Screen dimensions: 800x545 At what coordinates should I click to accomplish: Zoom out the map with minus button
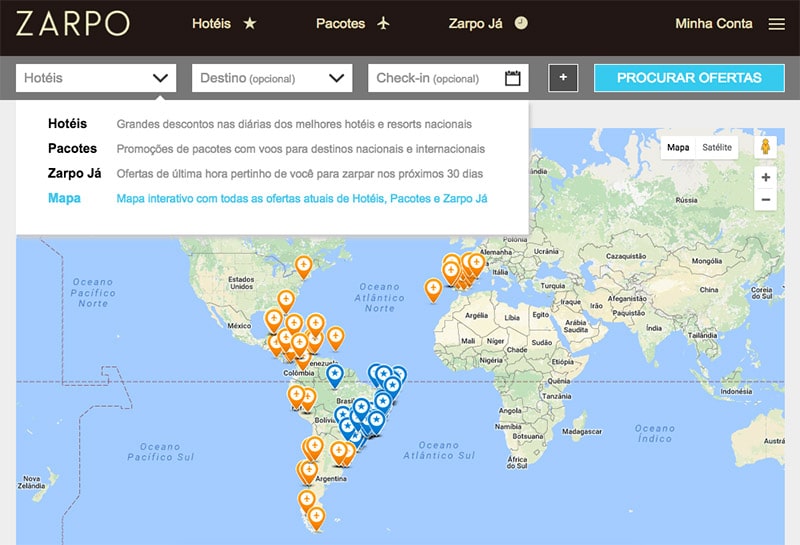[x=766, y=200]
